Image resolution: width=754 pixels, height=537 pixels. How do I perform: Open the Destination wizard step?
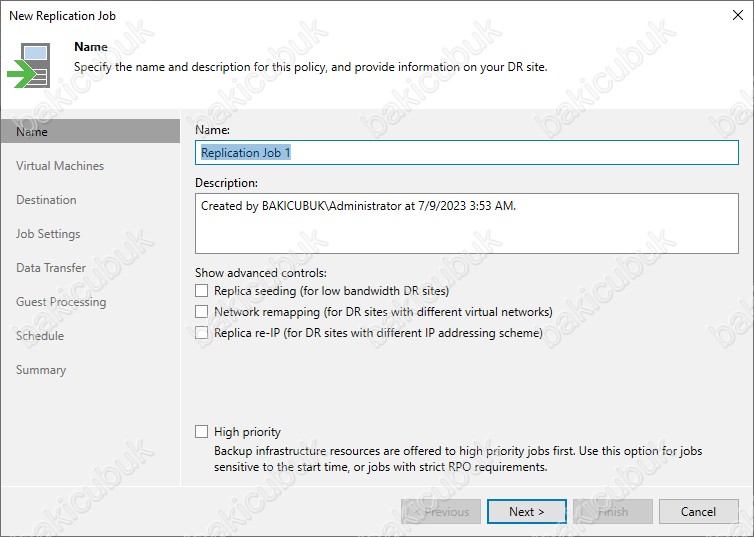pyautogui.click(x=46, y=200)
